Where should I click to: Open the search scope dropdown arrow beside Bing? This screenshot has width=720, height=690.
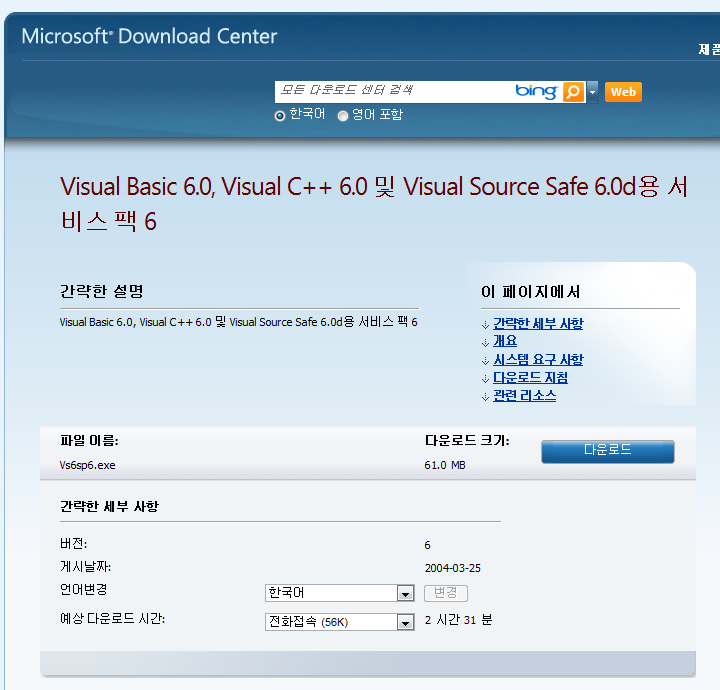(592, 92)
